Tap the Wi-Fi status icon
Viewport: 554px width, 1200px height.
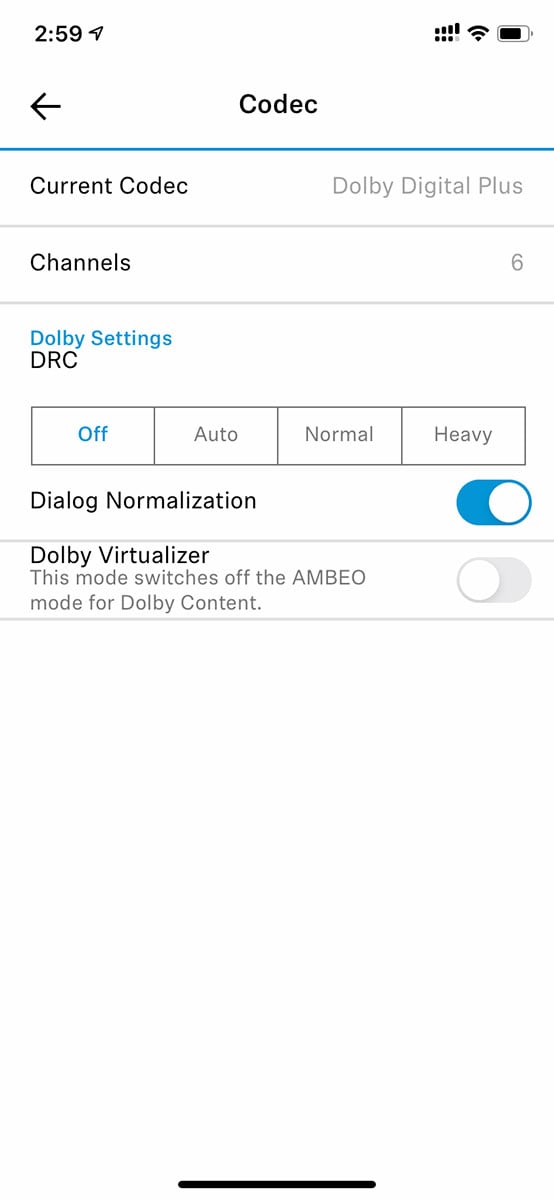click(478, 33)
